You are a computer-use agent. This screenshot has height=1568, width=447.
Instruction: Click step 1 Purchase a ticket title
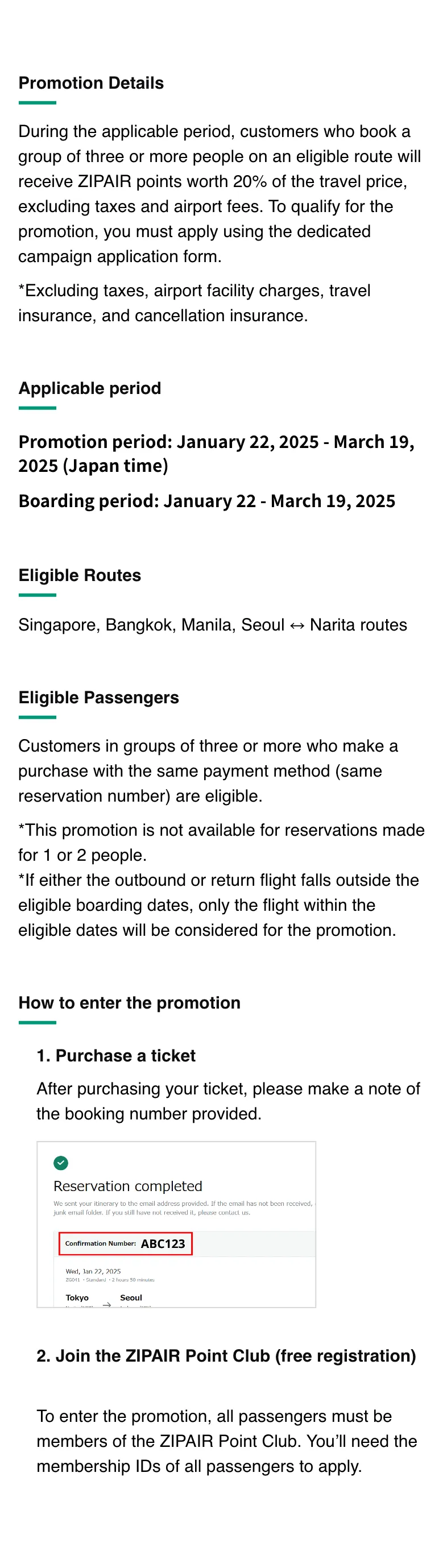115,1056
